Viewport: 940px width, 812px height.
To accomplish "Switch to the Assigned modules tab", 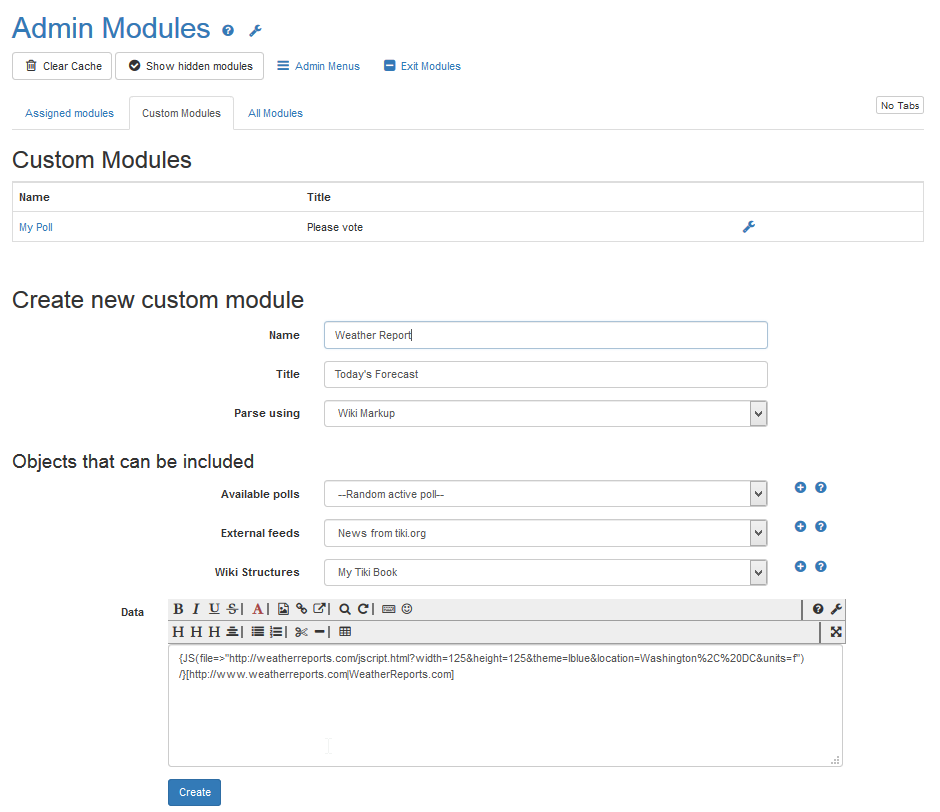I will pyautogui.click(x=70, y=114).
